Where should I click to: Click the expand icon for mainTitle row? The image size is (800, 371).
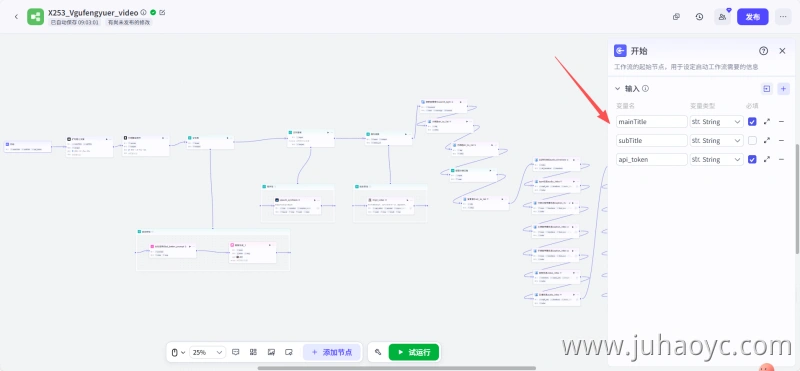(x=767, y=122)
